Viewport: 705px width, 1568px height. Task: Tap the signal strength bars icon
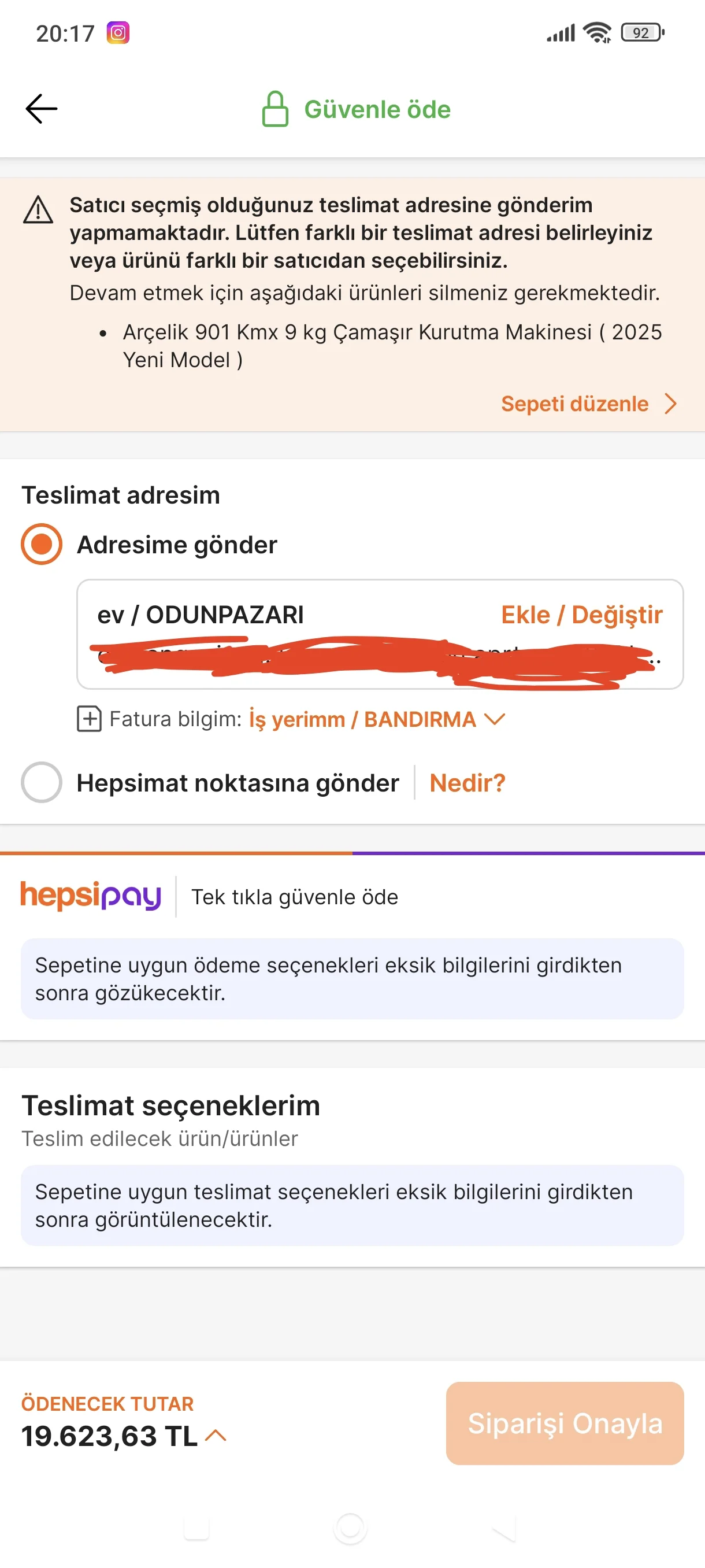click(560, 33)
